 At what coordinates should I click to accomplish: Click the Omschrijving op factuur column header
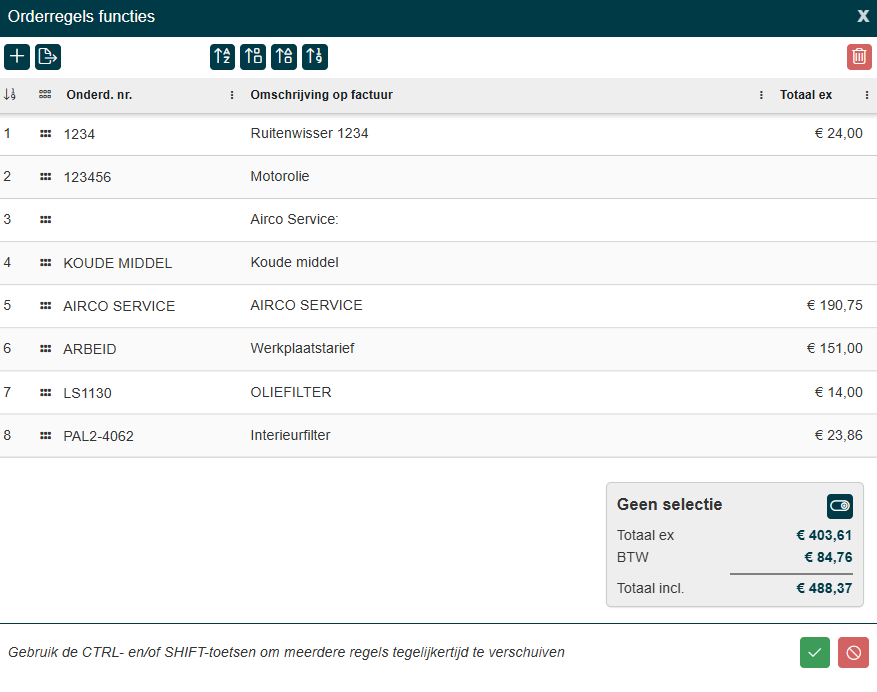click(321, 96)
